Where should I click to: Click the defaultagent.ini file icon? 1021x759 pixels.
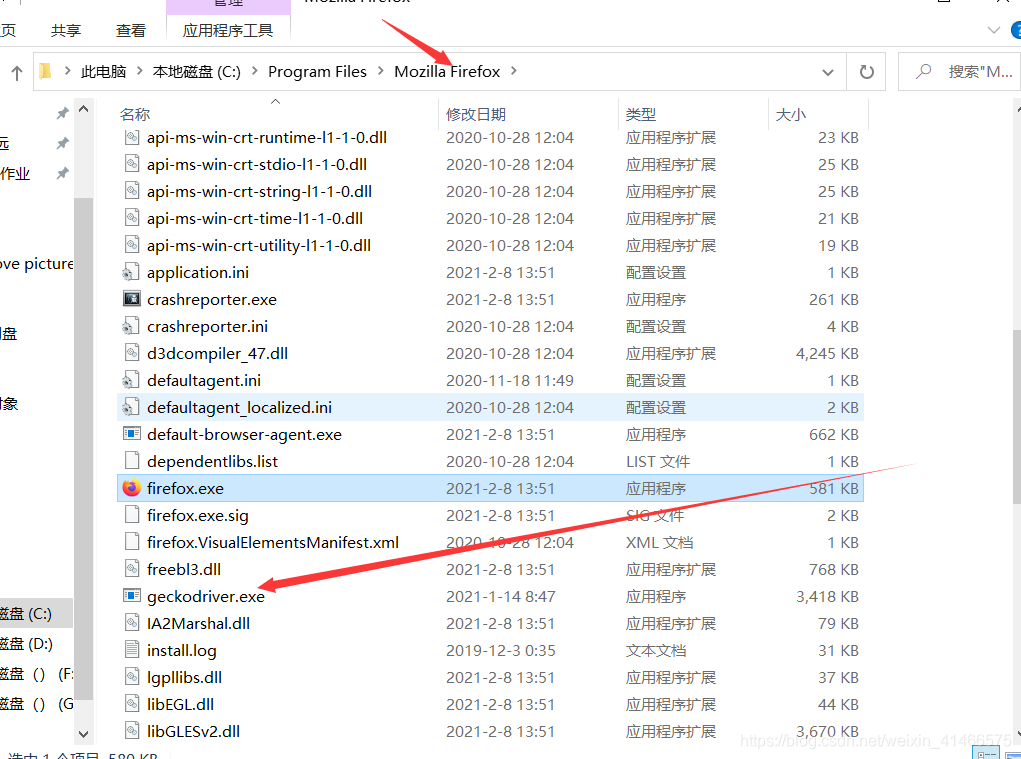tap(132, 380)
